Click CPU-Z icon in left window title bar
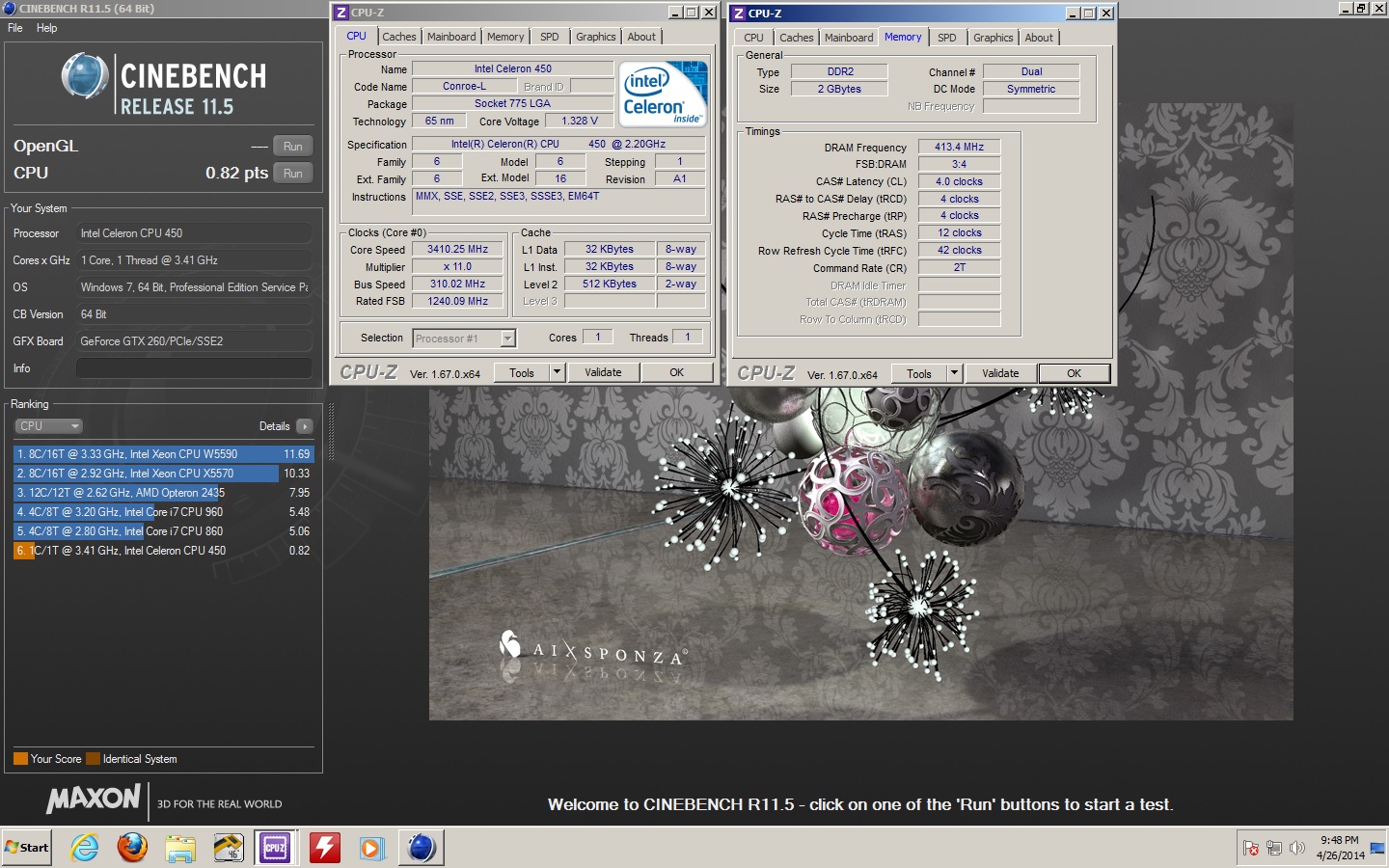This screenshot has height=868, width=1389. coord(340,13)
